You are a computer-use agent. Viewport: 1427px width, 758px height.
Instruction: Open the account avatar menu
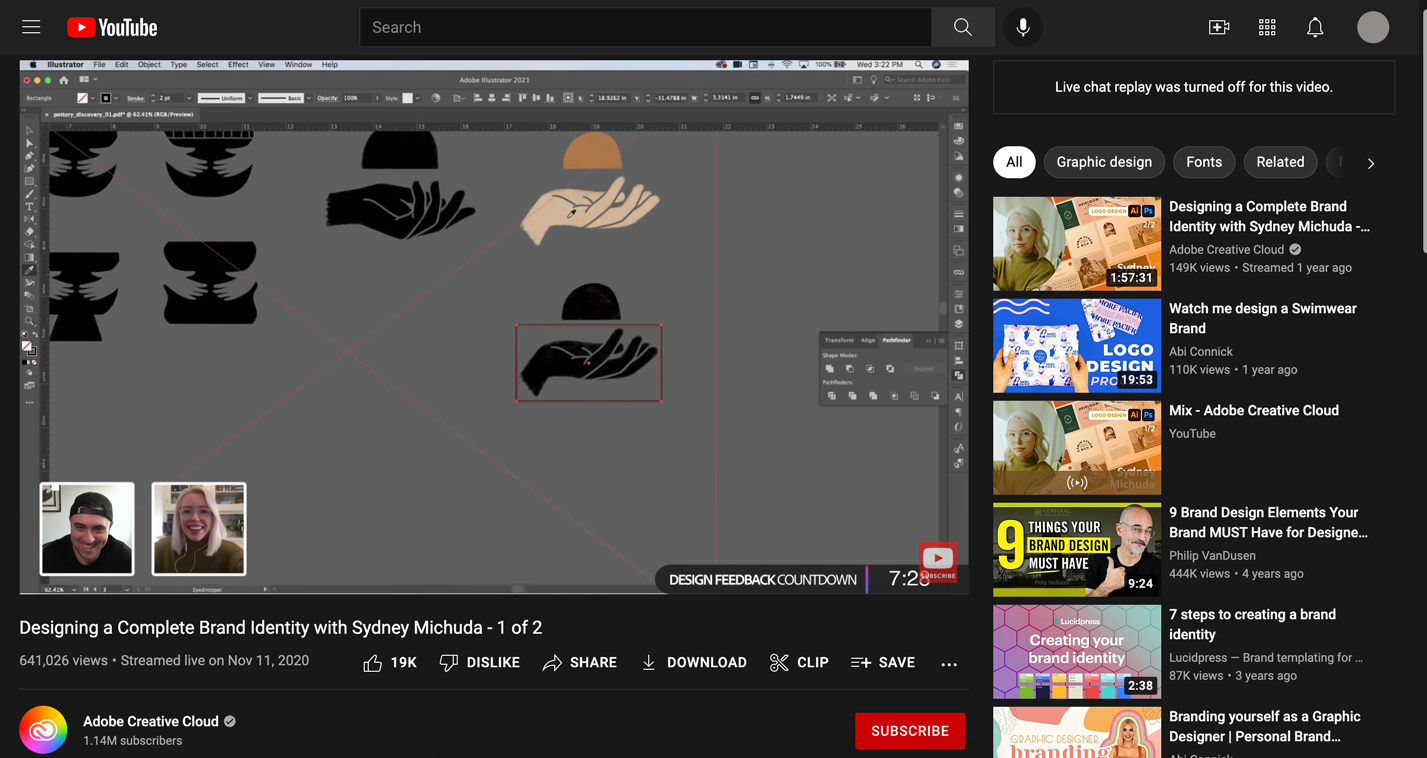click(x=1373, y=27)
